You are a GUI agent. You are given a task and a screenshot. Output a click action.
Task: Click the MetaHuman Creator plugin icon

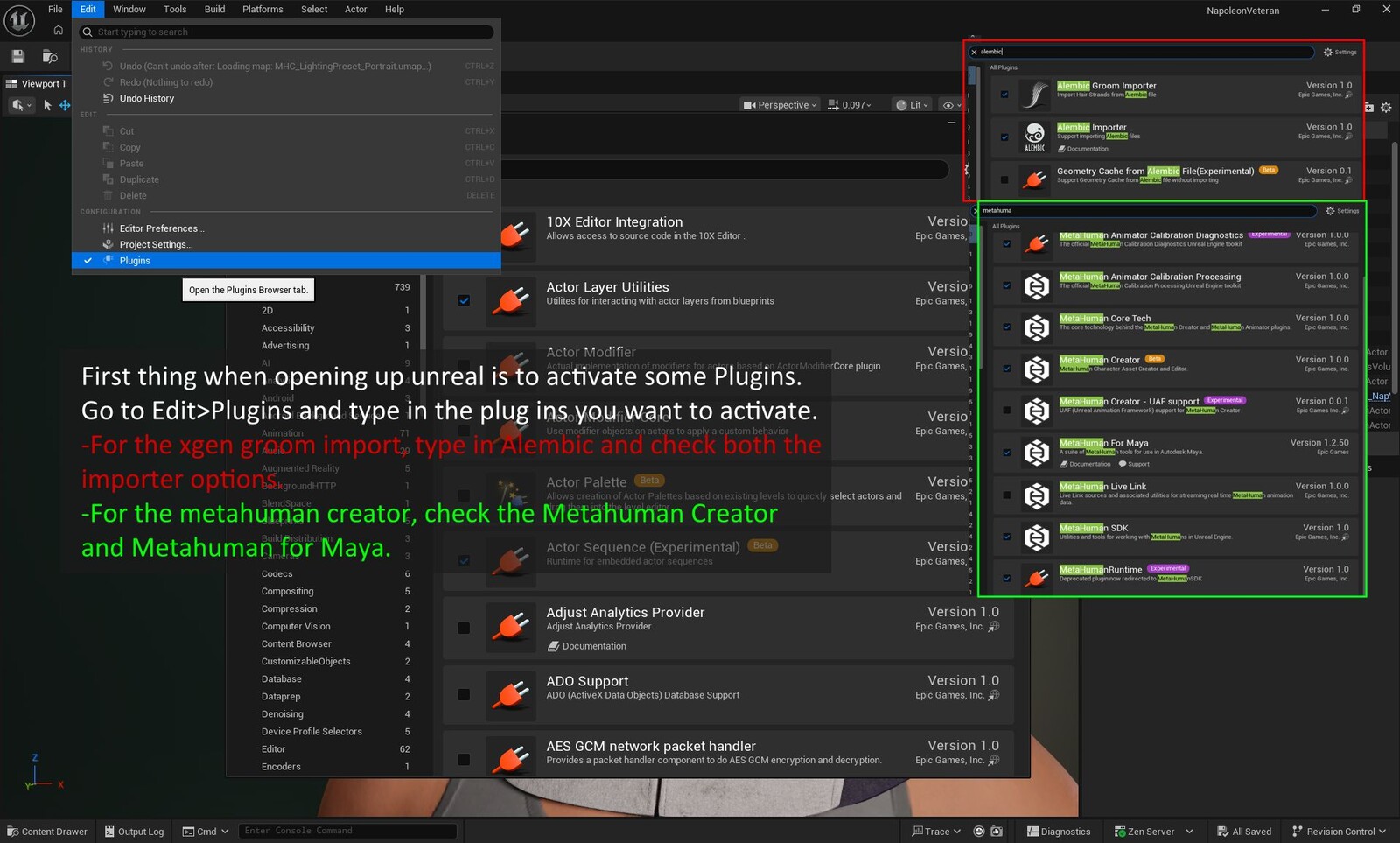pyautogui.click(x=1037, y=369)
